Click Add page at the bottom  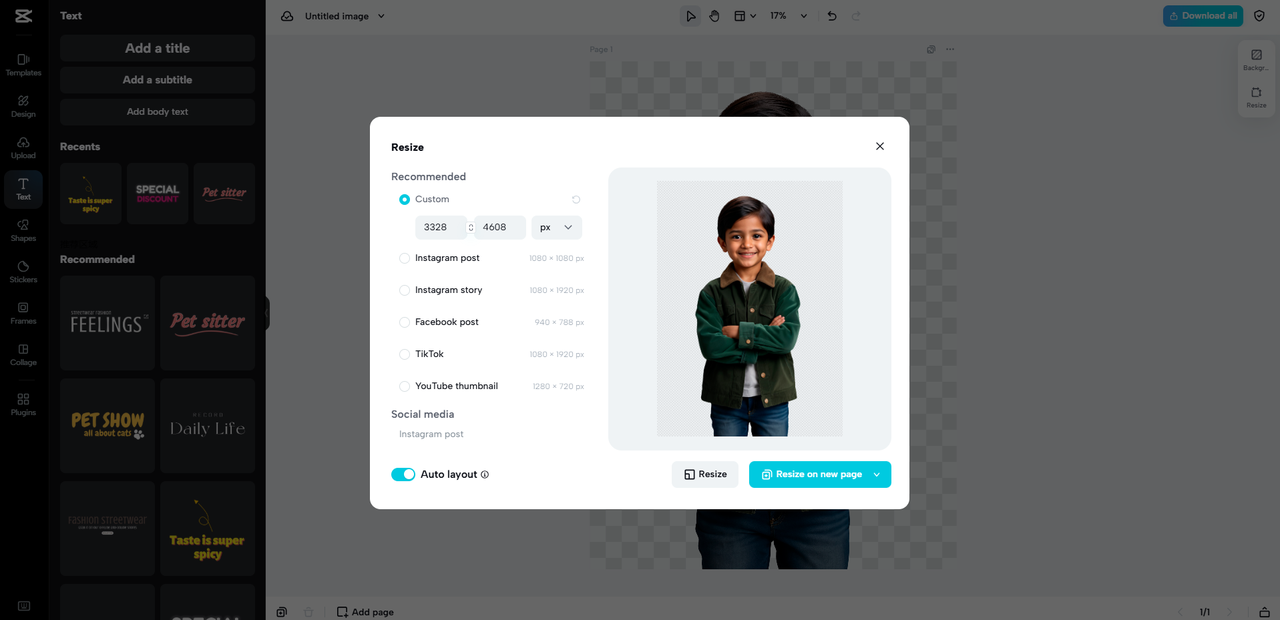pyautogui.click(x=365, y=612)
